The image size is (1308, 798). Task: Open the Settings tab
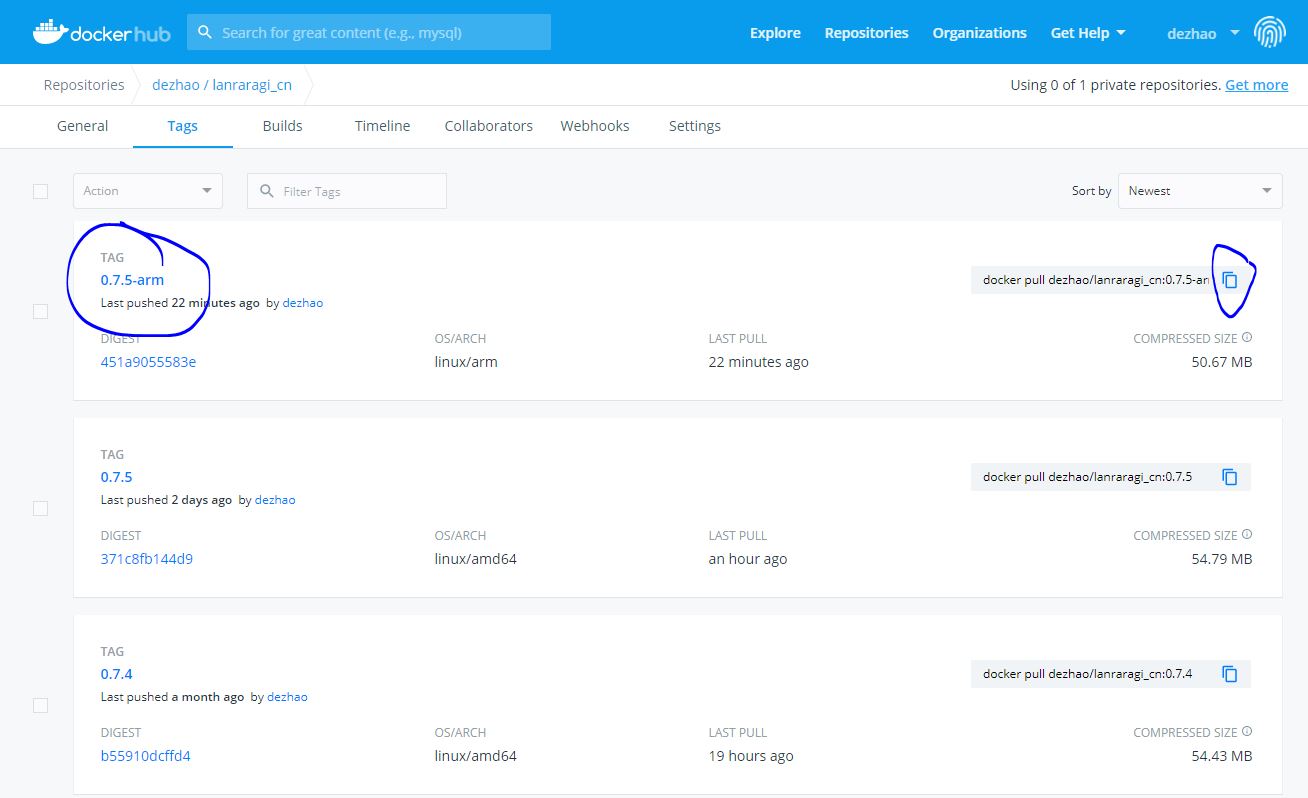point(695,126)
